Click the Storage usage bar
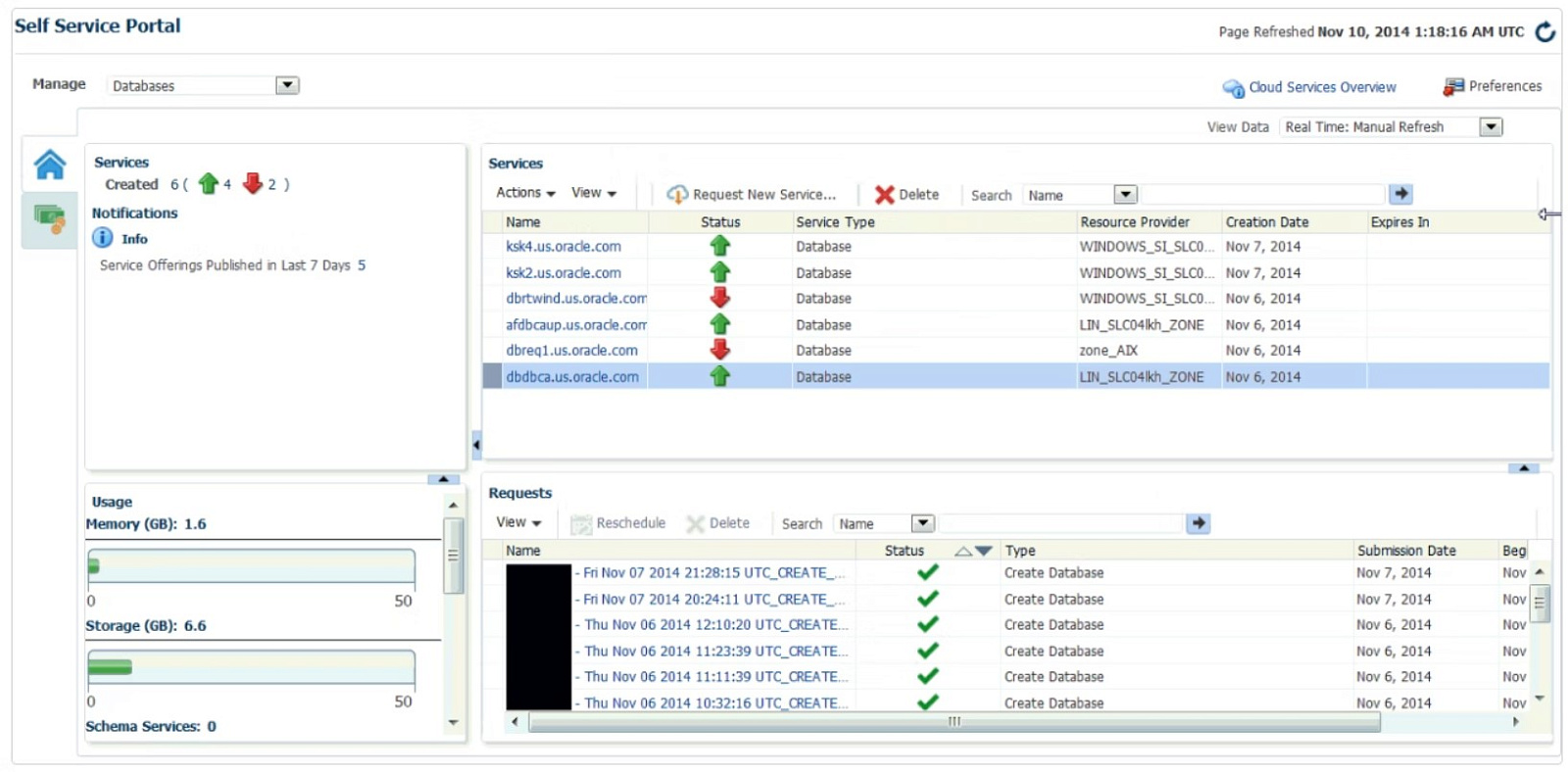The height and width of the screenshot is (772, 1568). click(251, 667)
